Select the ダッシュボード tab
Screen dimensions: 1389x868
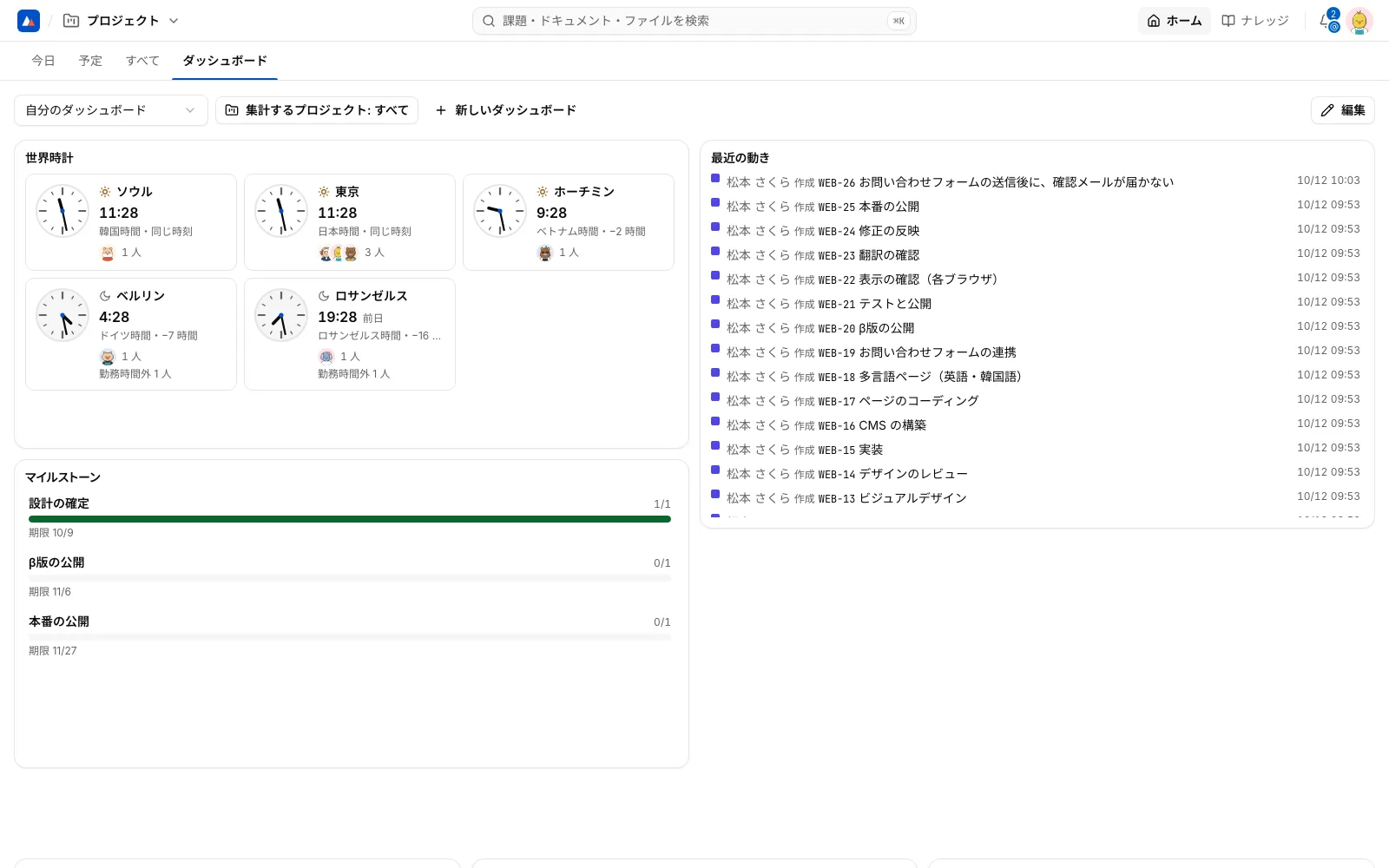pyautogui.click(x=224, y=61)
